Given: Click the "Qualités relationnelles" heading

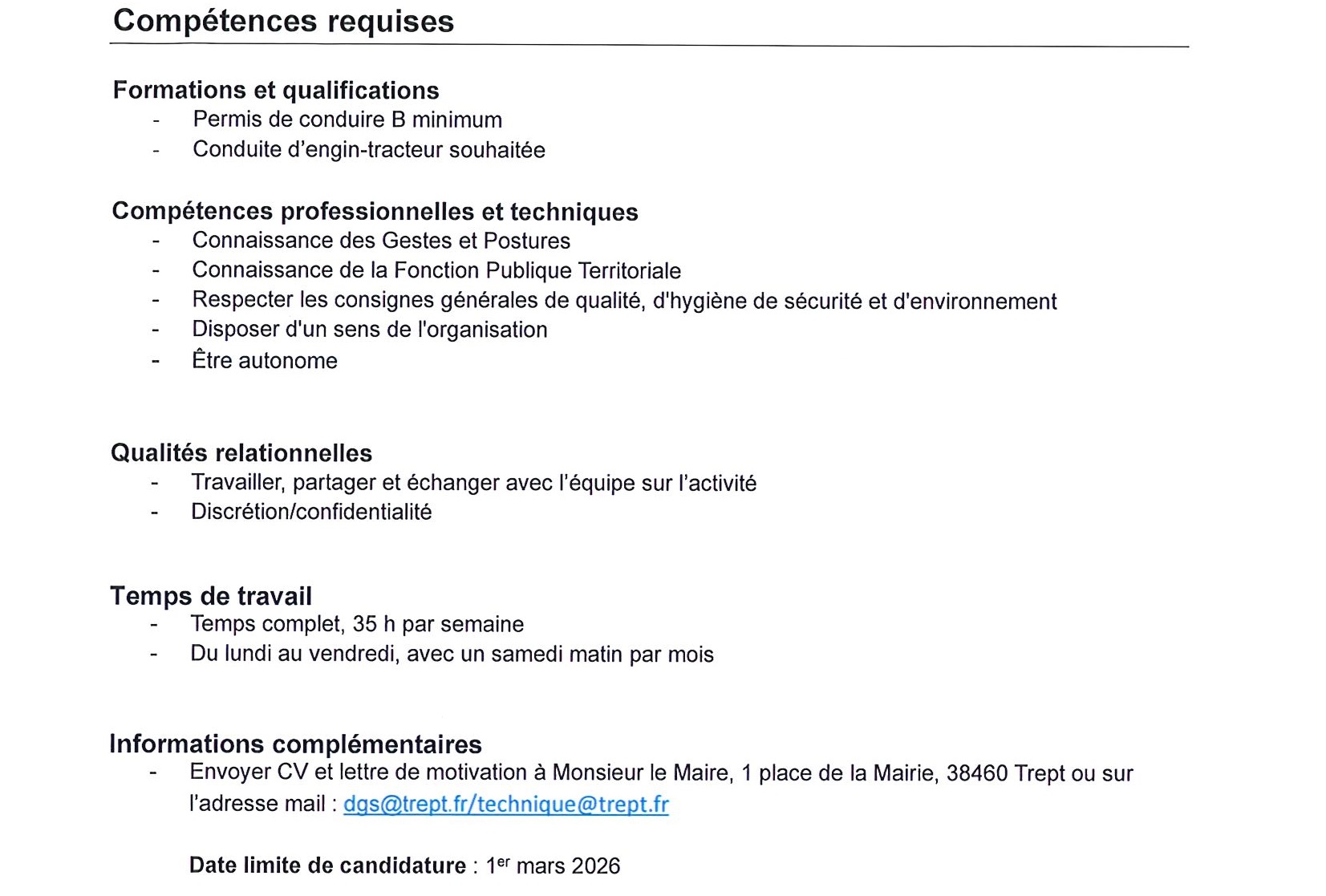Looking at the screenshot, I should click(241, 453).
